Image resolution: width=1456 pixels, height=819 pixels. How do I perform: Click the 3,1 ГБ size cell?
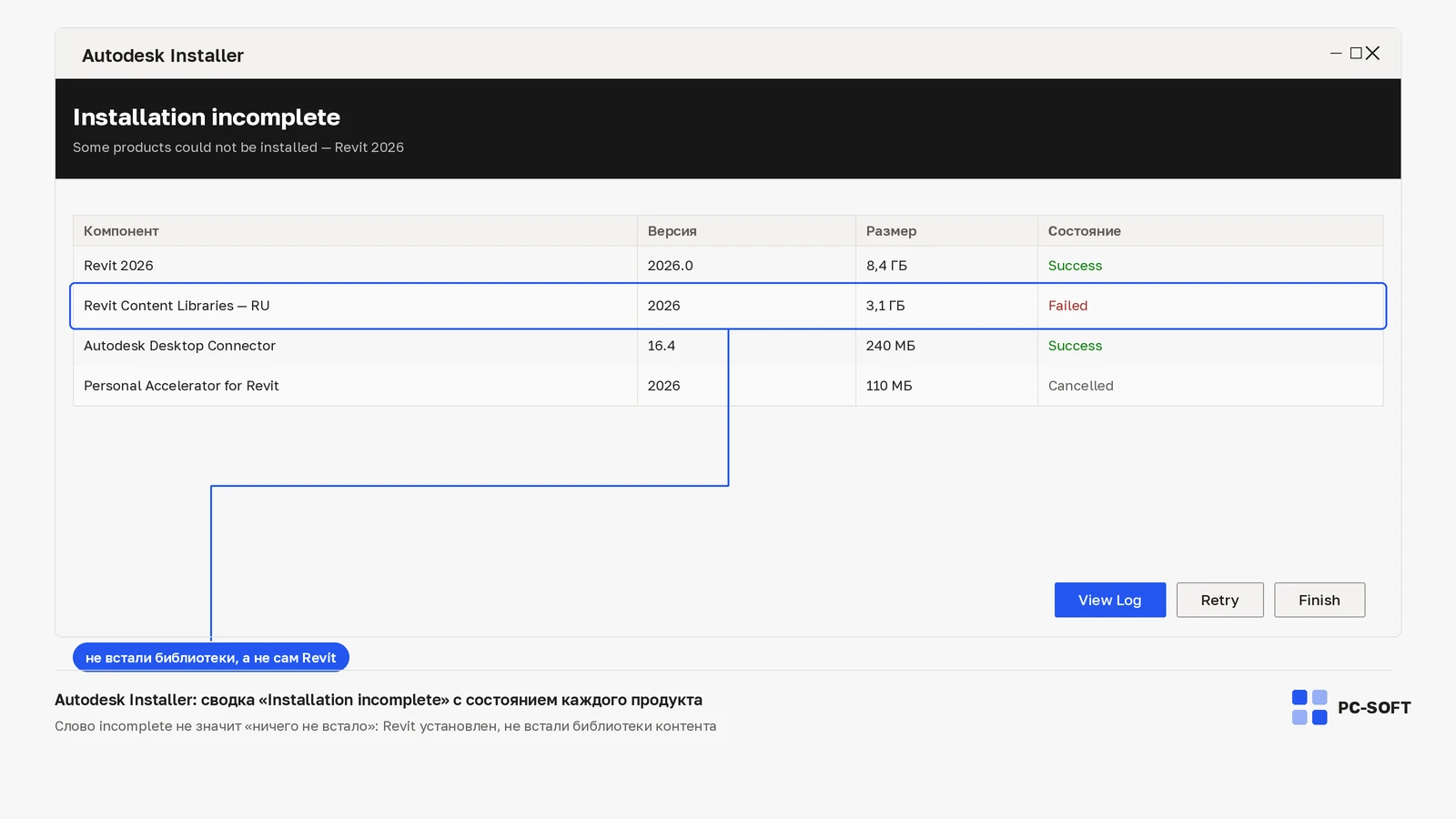pos(885,306)
